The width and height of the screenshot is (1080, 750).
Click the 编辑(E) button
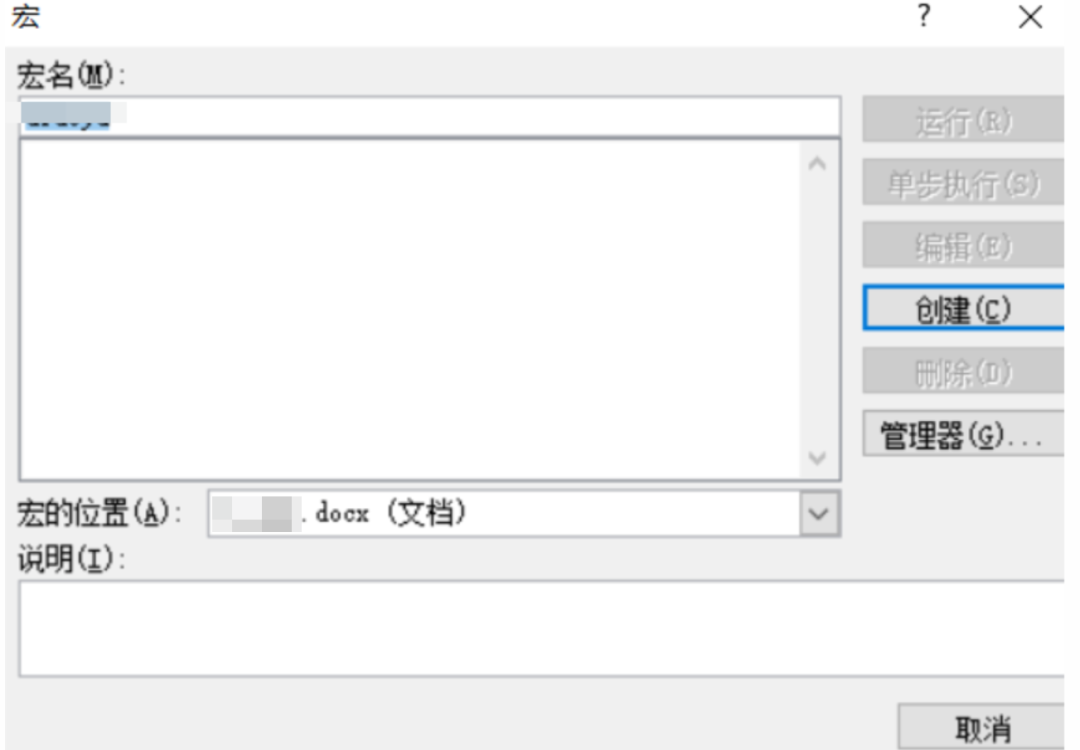[963, 245]
